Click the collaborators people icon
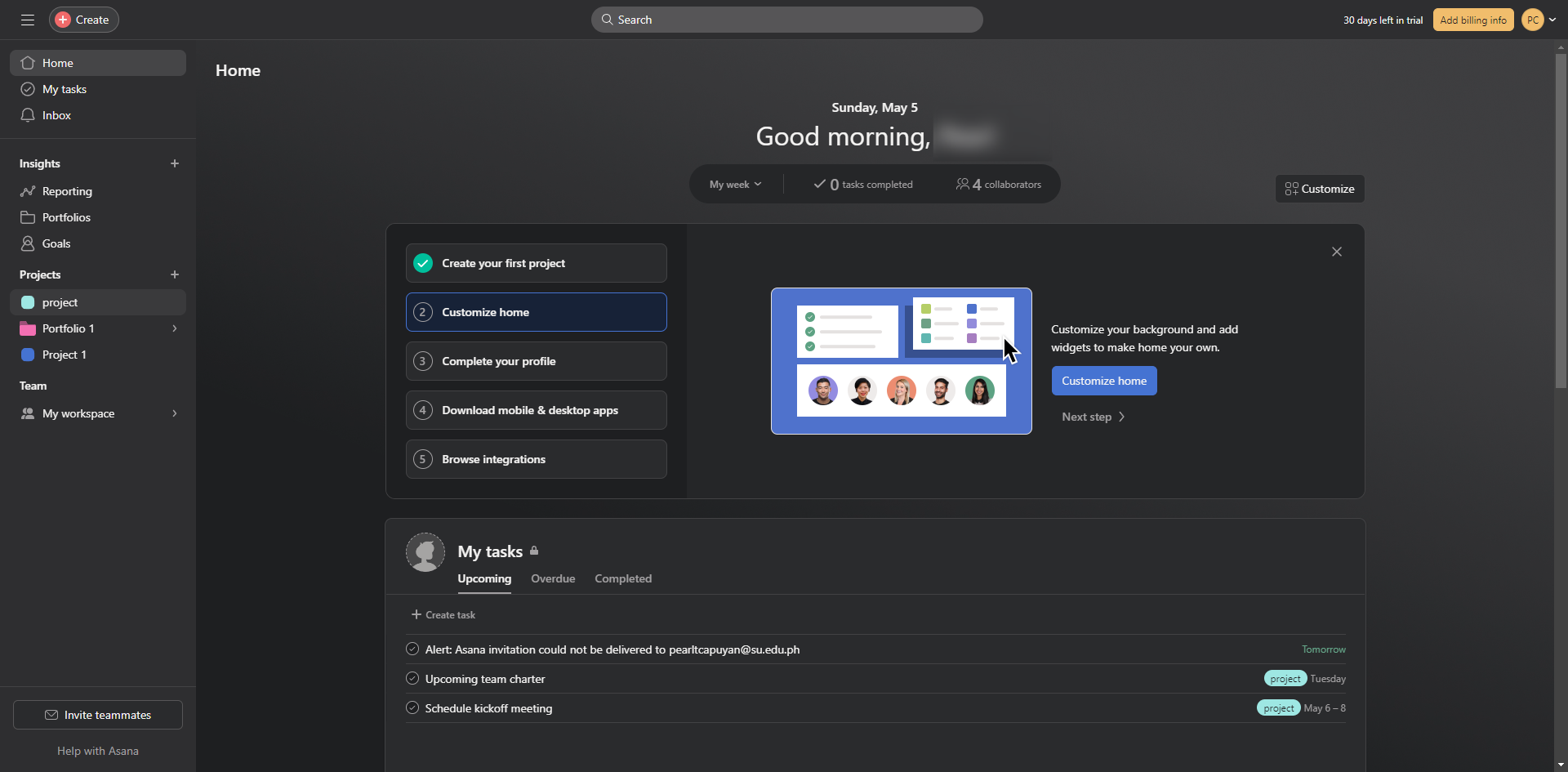Image resolution: width=1568 pixels, height=772 pixels. click(x=963, y=184)
